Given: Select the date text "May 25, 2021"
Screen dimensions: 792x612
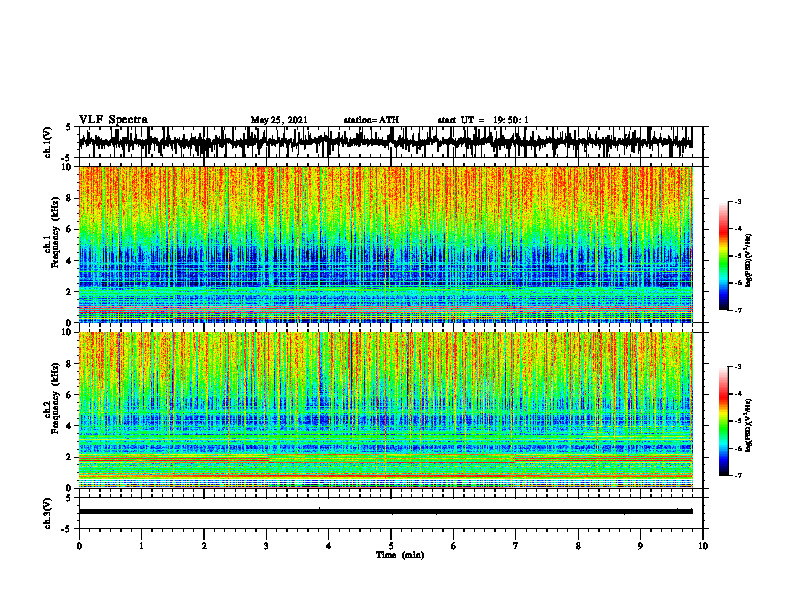Looking at the screenshot, I should point(279,120).
